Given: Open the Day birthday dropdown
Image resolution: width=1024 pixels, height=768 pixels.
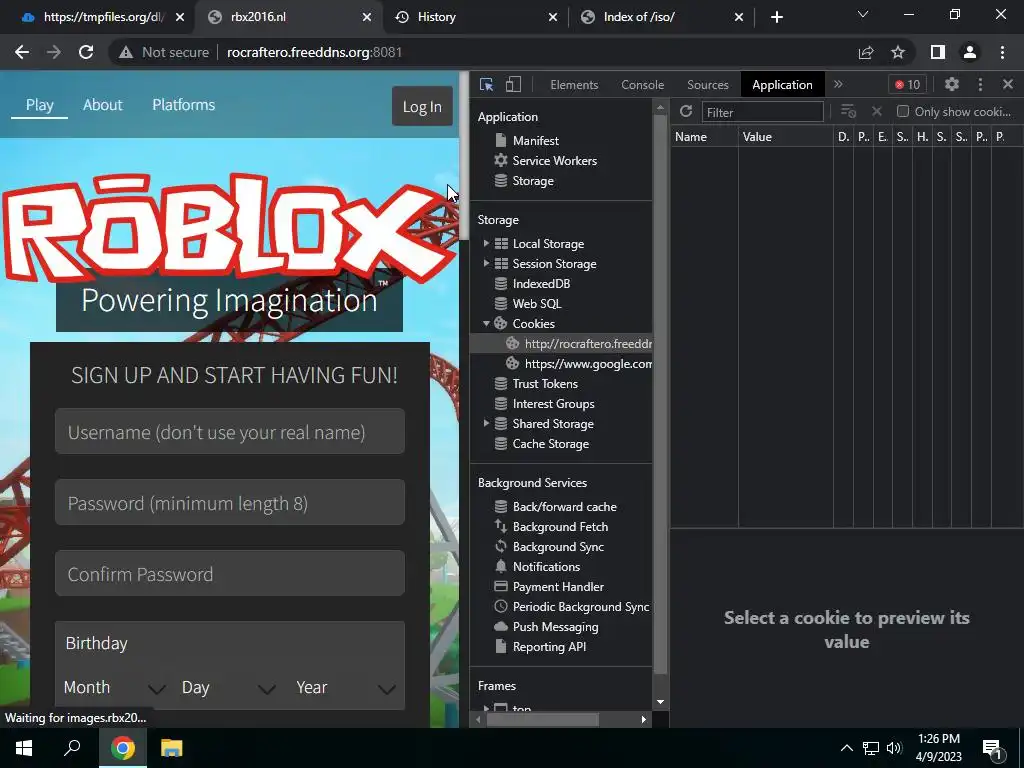Looking at the screenshot, I should (x=228, y=688).
